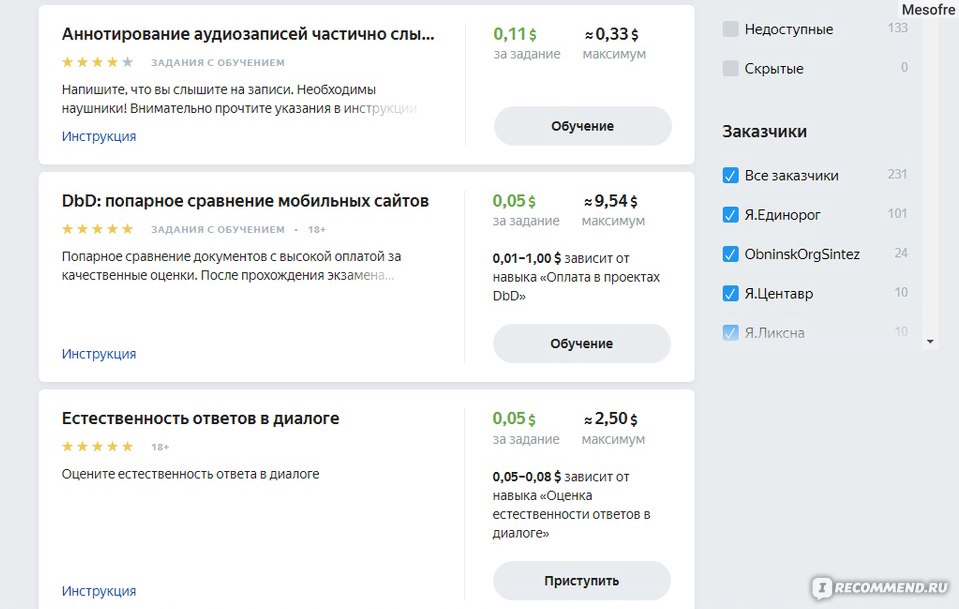Viewport: 959px width, 609px height.
Task: Click star rating of dialogue naturalness task
Action: (x=97, y=446)
